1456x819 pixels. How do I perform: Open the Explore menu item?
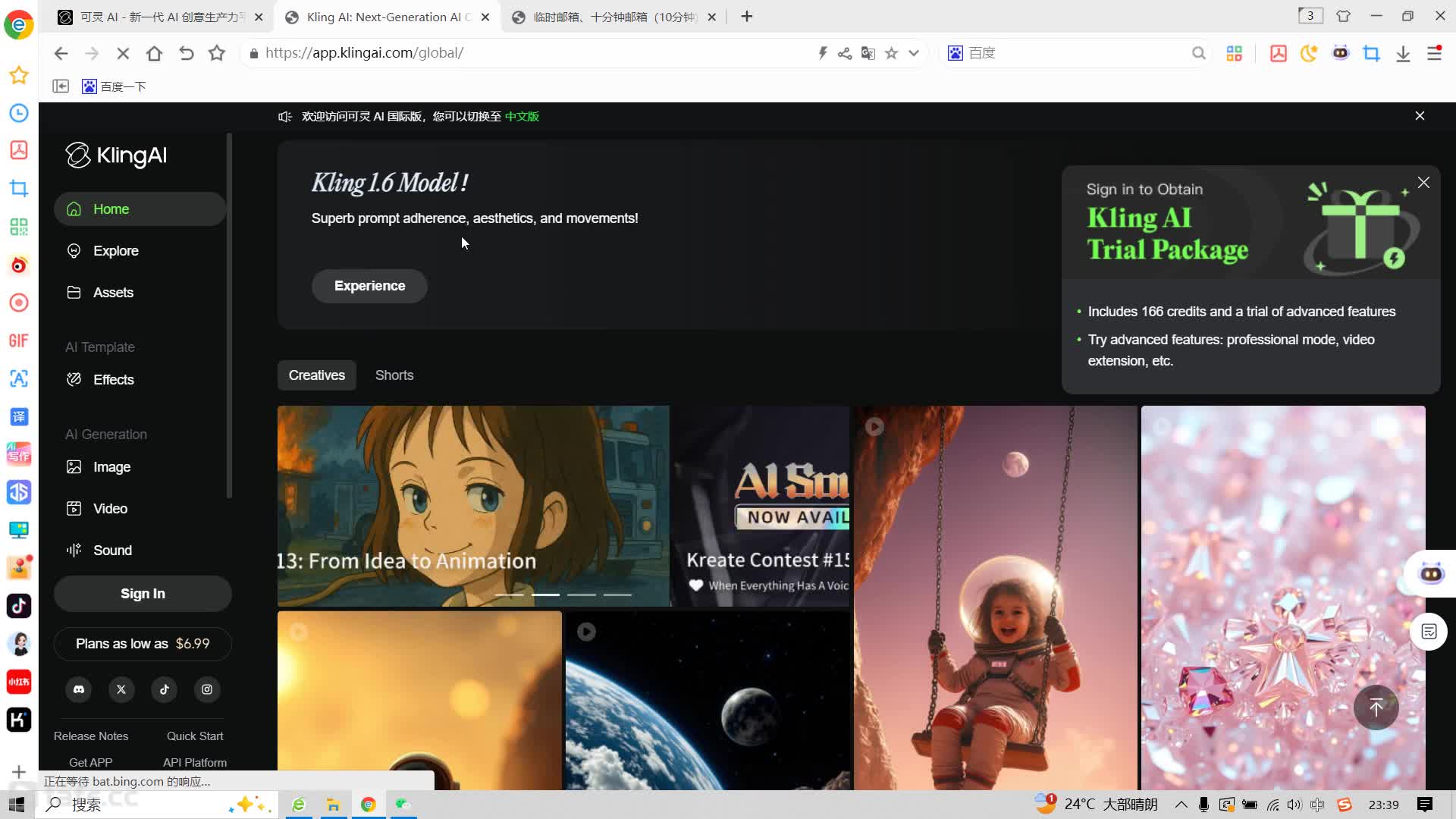coord(115,250)
